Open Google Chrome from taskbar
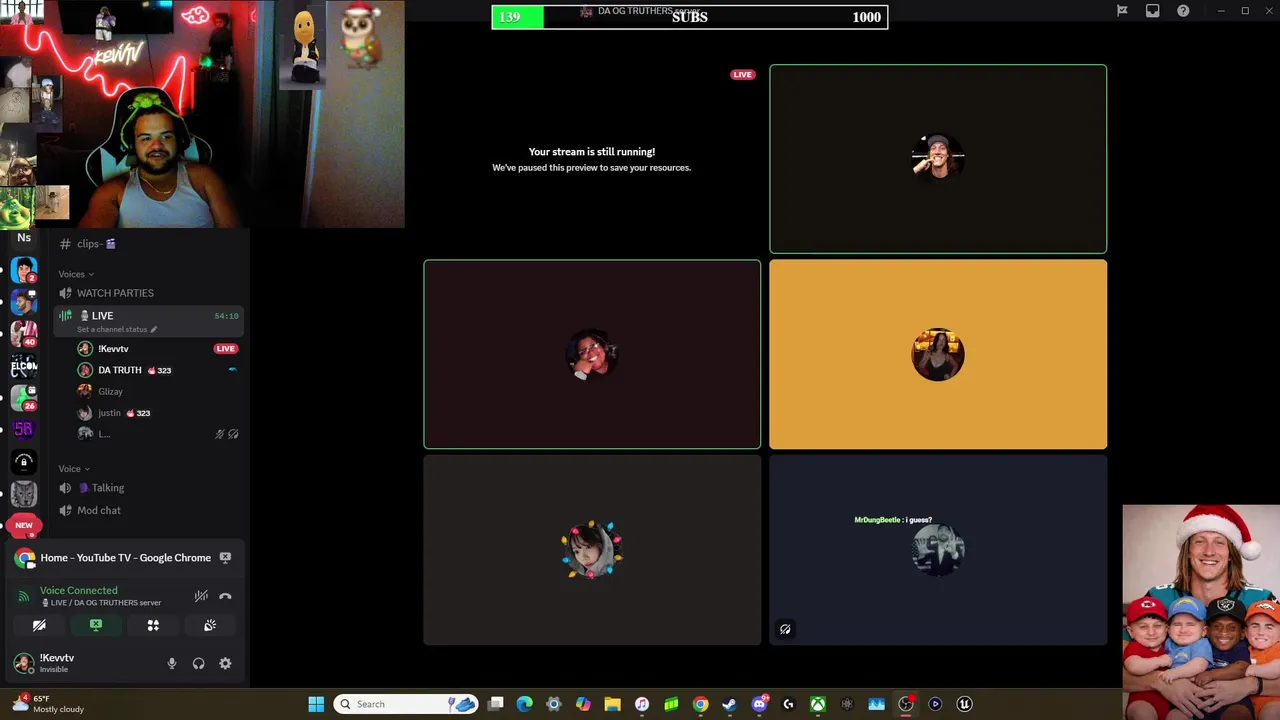 tap(700, 704)
